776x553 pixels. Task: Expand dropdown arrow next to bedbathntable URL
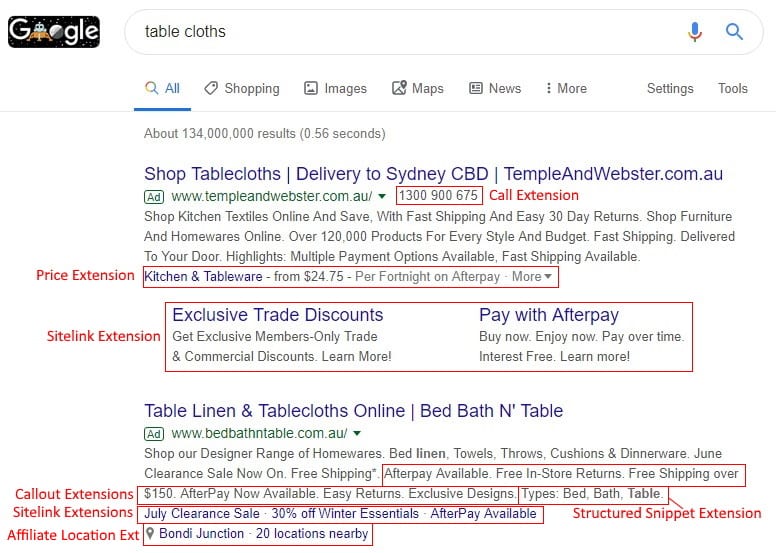(357, 434)
